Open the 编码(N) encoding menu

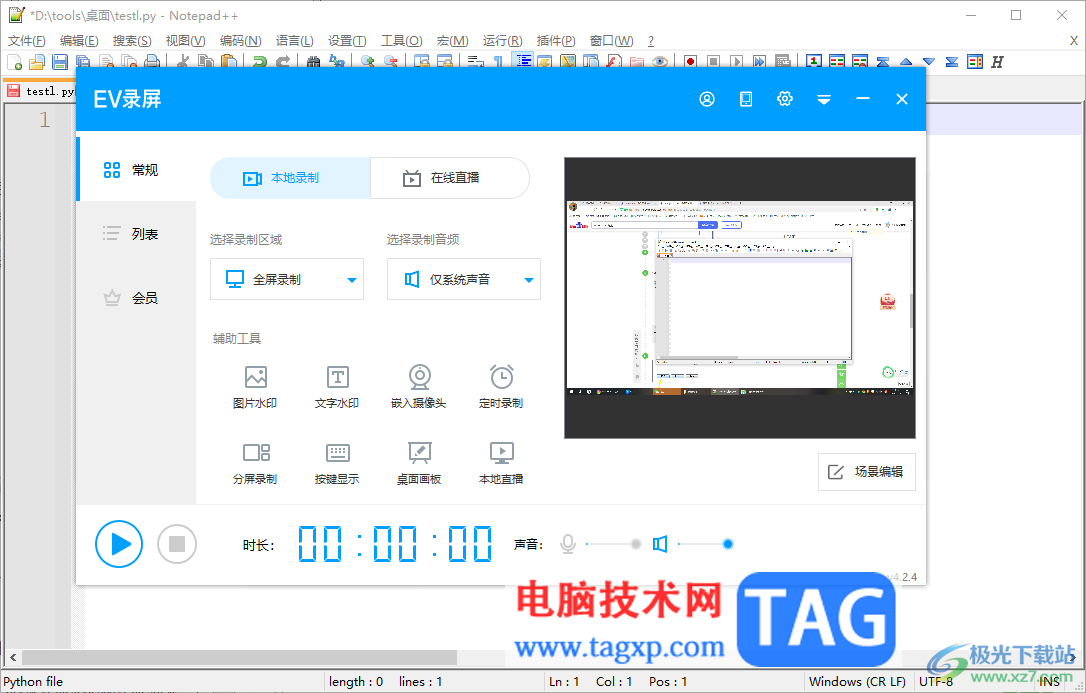240,41
